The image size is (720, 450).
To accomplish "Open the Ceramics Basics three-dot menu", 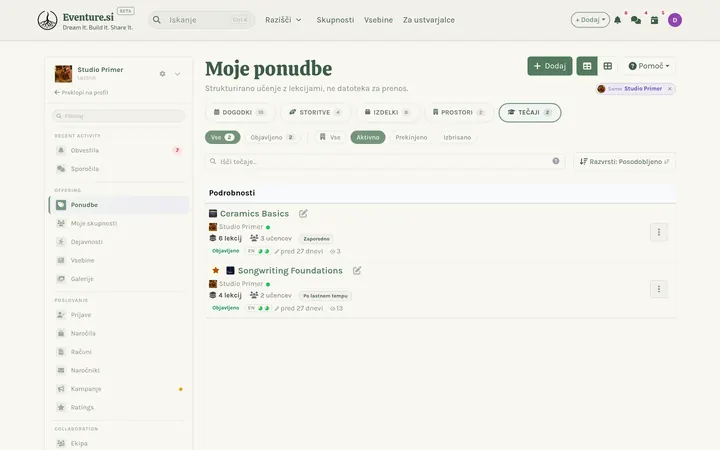I will tap(659, 232).
